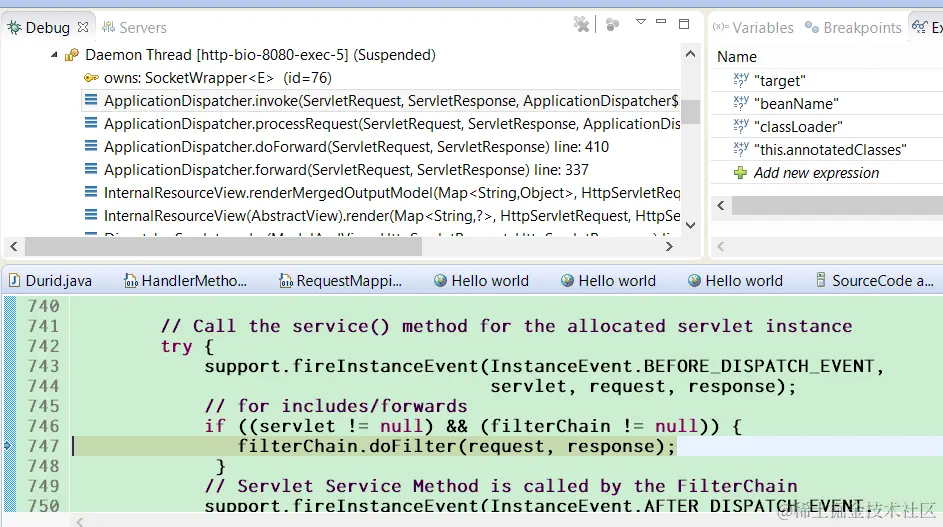Switch to the Debug view tab
943x527 pixels.
48,28
